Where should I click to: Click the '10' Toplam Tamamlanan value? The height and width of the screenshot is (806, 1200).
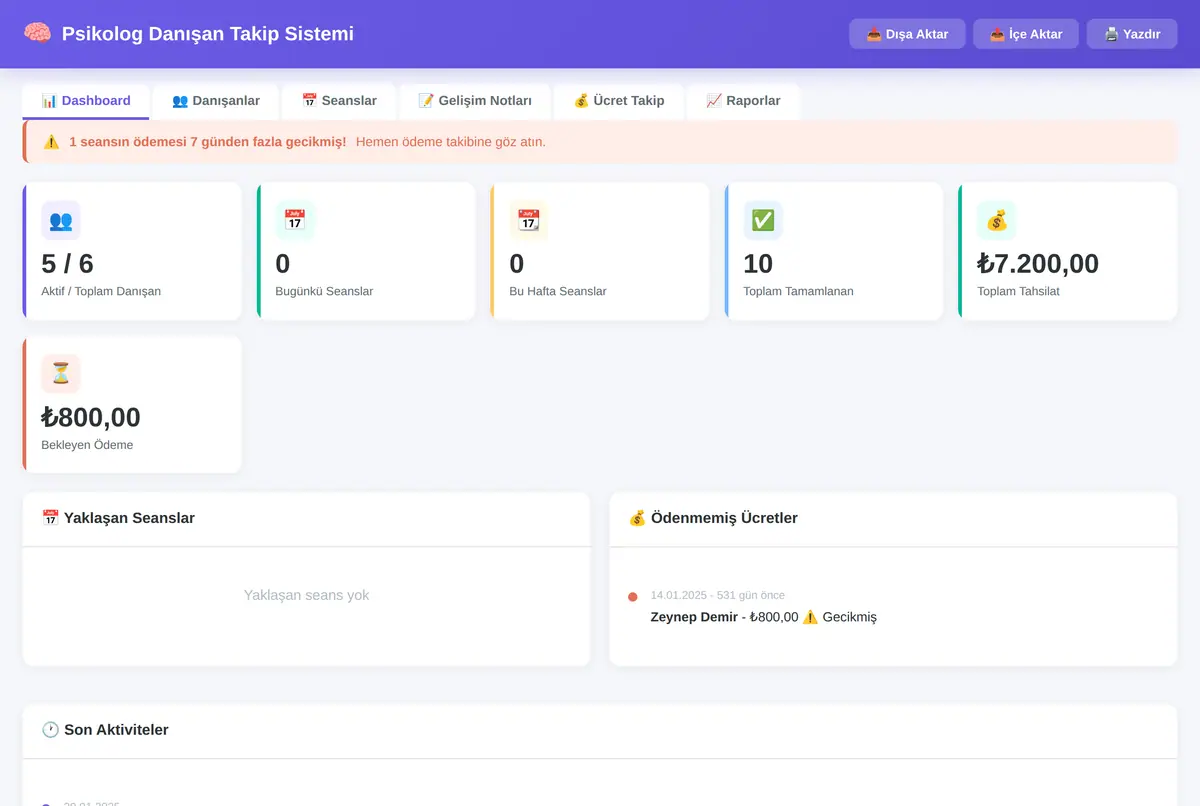pyautogui.click(x=758, y=264)
